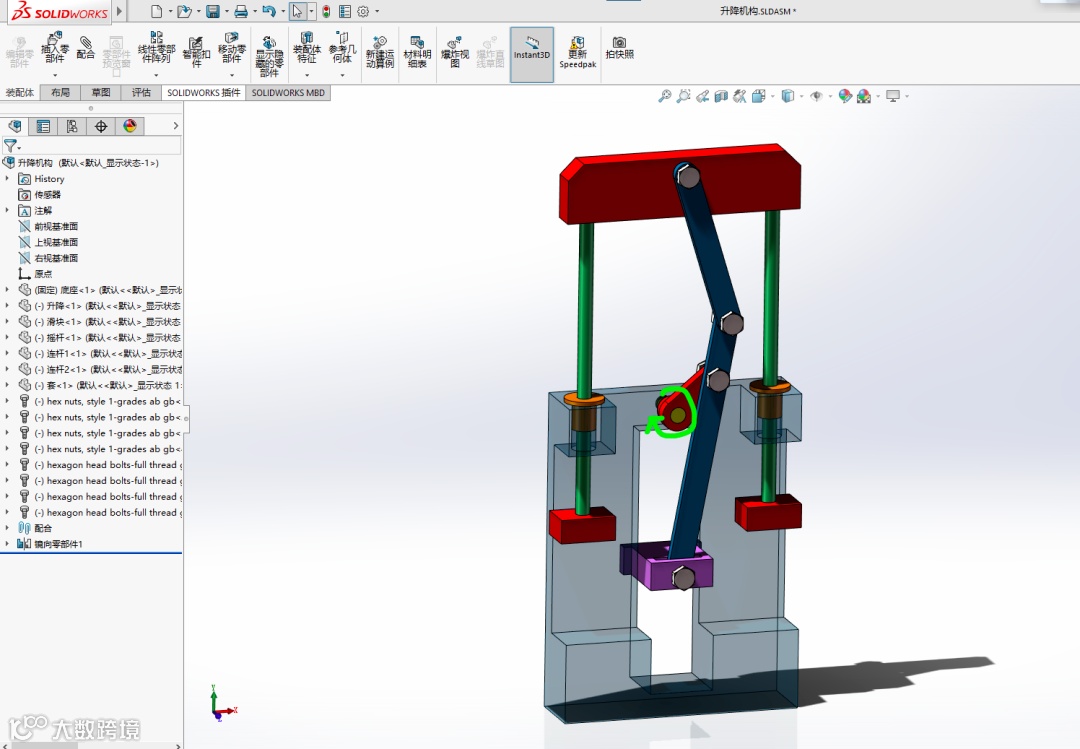Screen dimensions: 1080x749
Task: Click the 材料明细表 Bill of Materials tool
Action: point(417,51)
